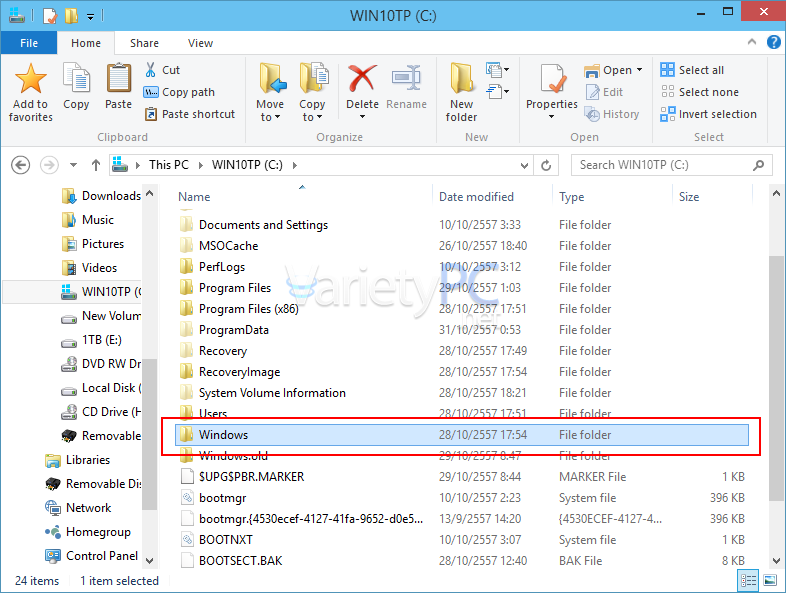
Task: Sort by the Type column header
Action: (571, 197)
